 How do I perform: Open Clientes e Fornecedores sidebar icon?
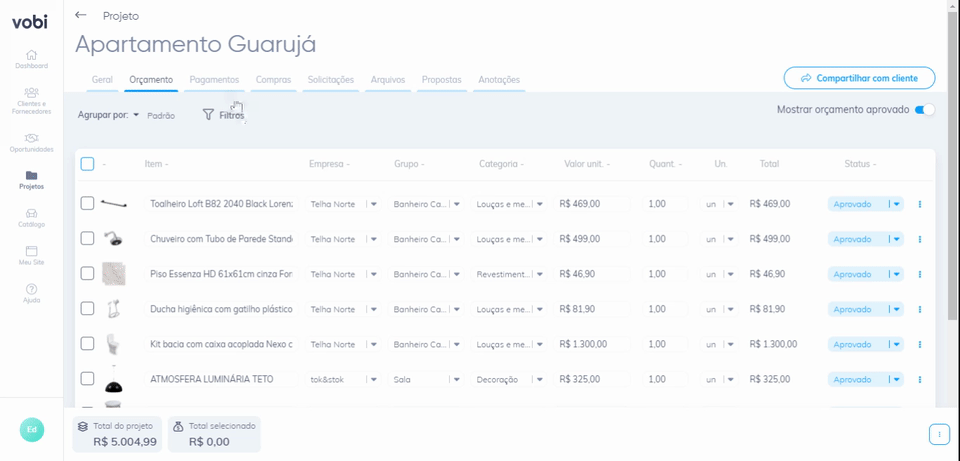click(x=31, y=92)
